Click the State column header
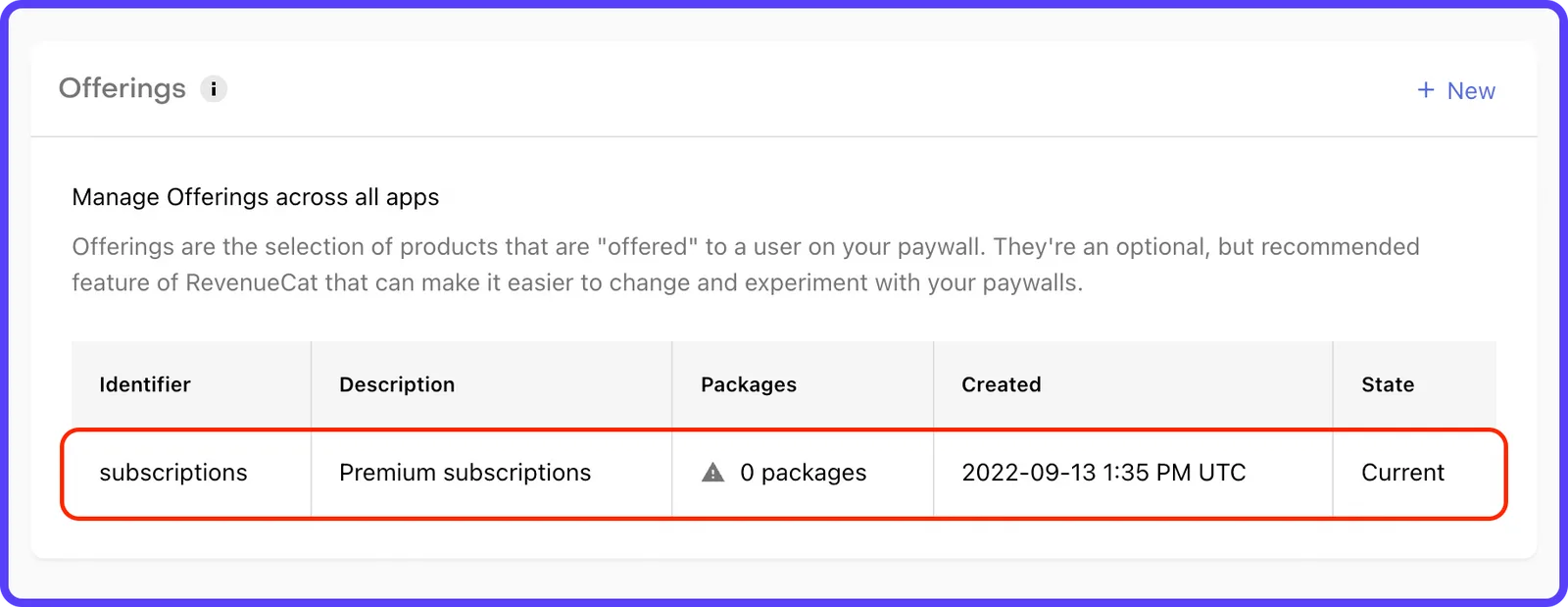The image size is (1568, 607). [x=1388, y=384]
